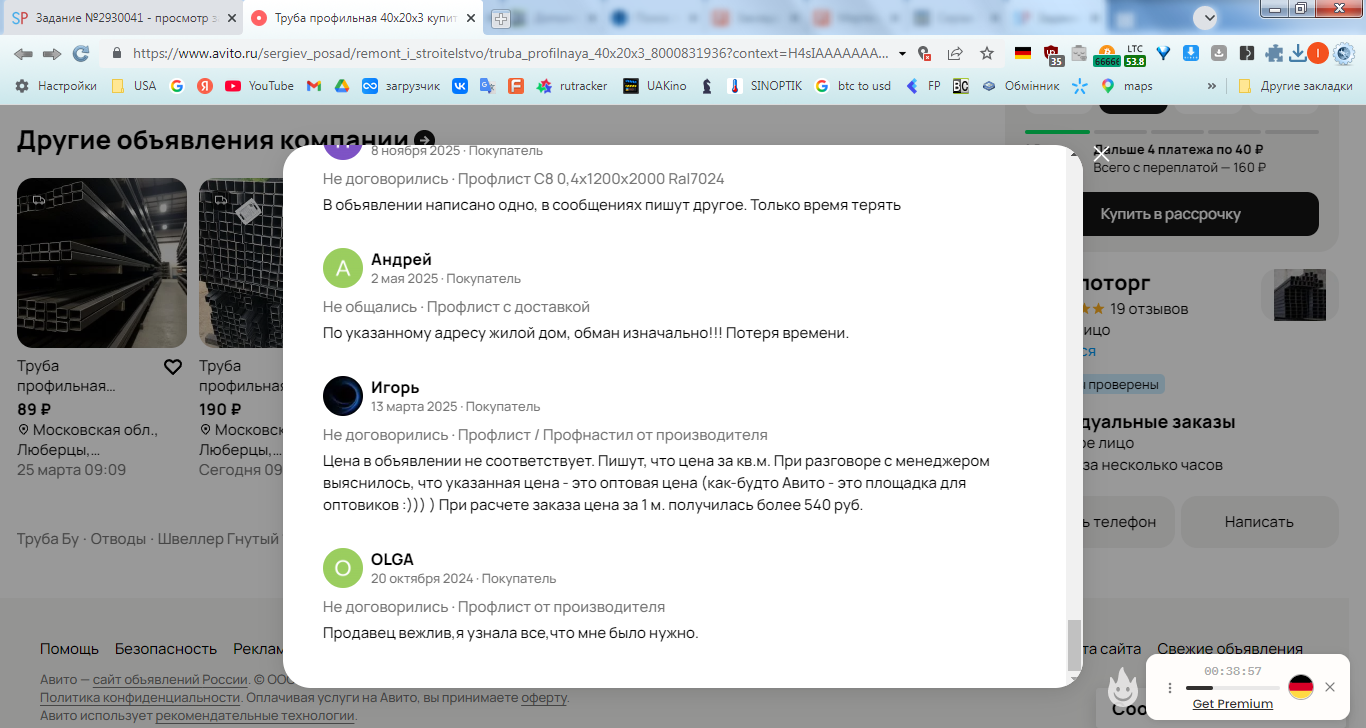The image size is (1366, 728).
Task: Click reviewer Андрей's green avatar
Action: (x=343, y=268)
